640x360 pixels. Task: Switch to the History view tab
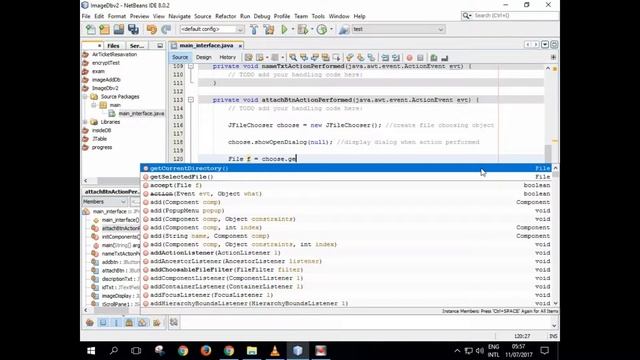tap(227, 58)
